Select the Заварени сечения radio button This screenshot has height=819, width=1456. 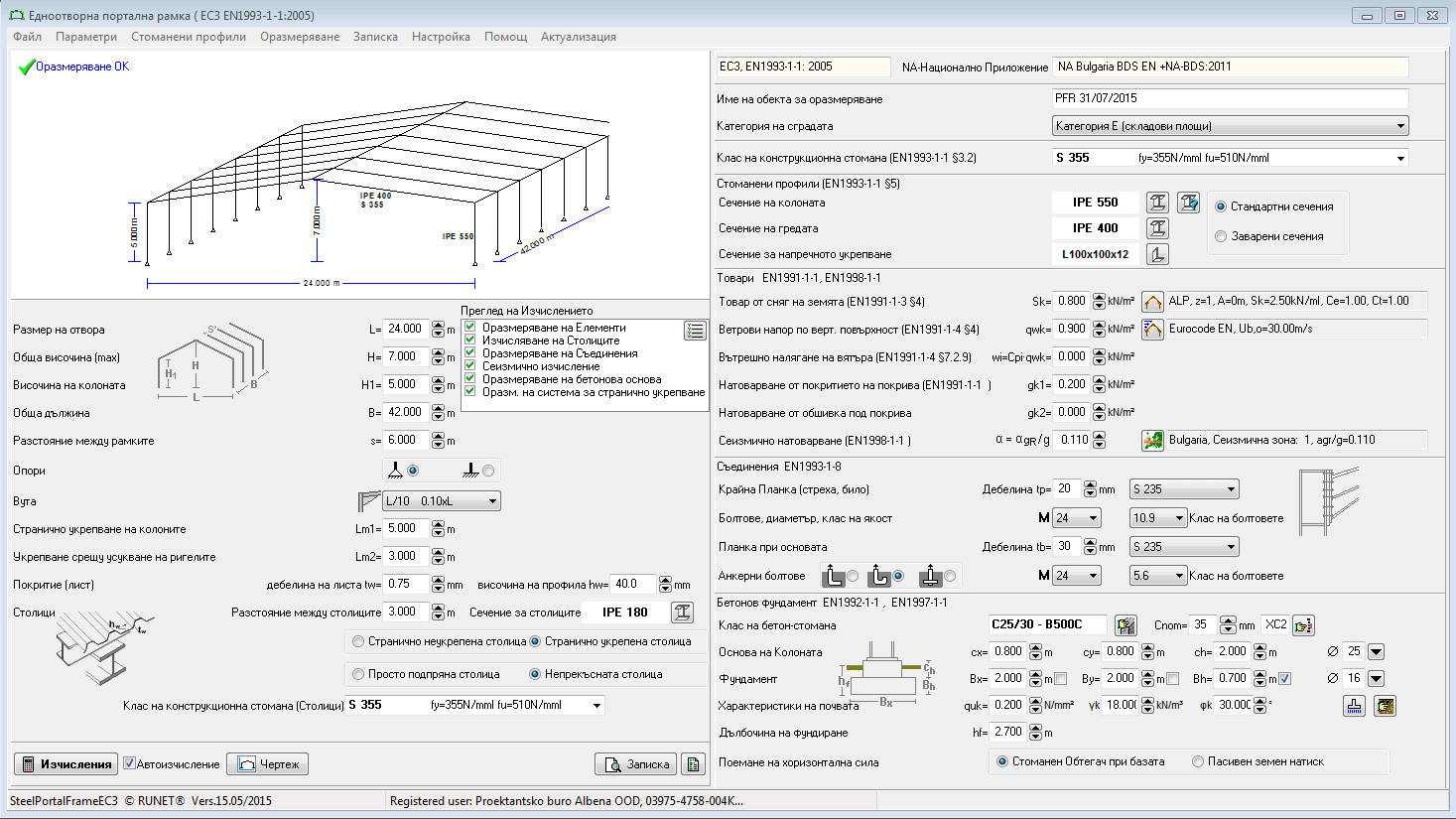[1221, 234]
